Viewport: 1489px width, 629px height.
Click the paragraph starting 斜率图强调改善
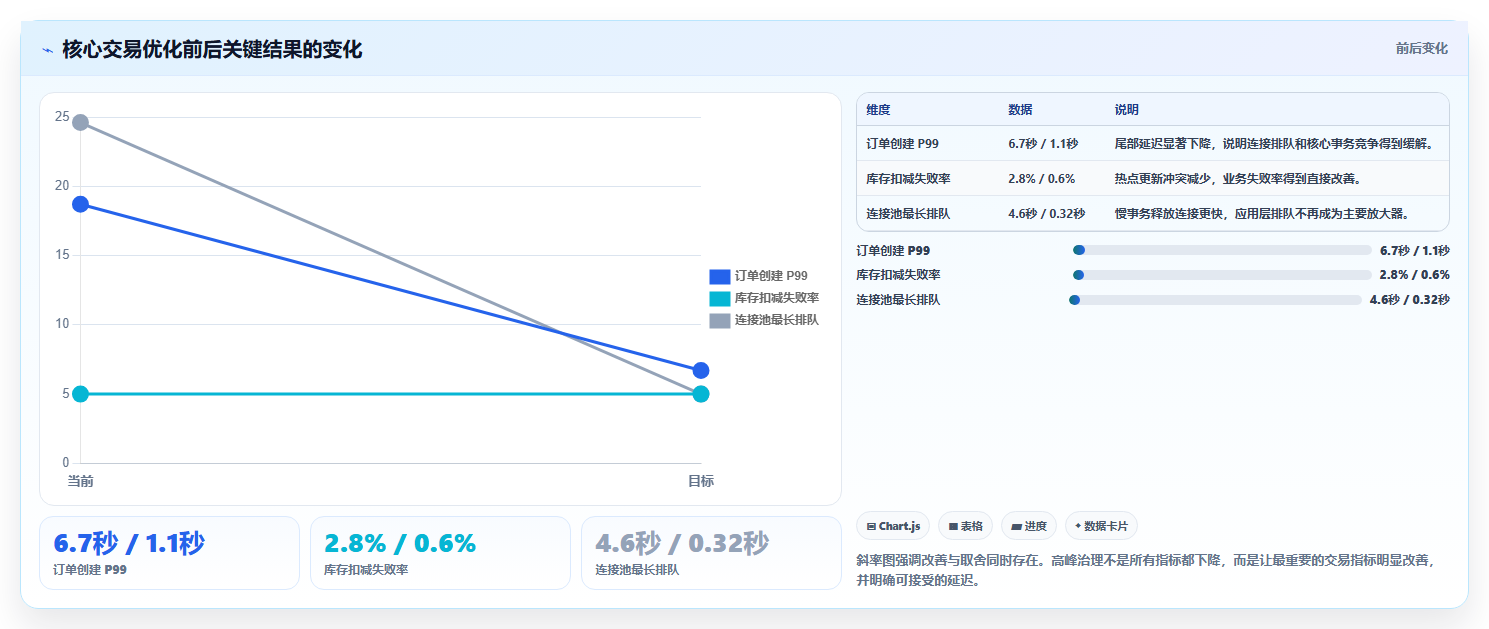1148,570
